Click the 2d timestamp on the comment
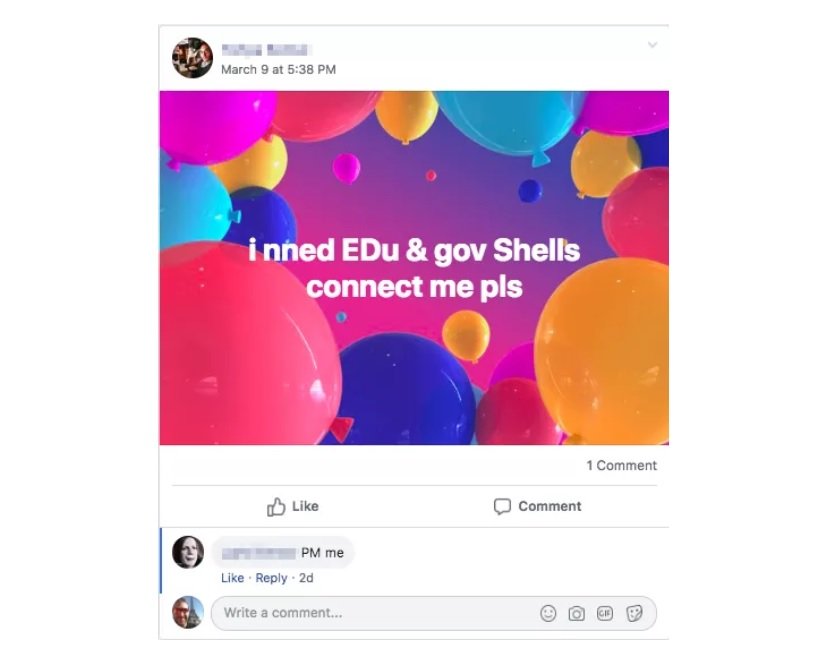 click(x=306, y=578)
